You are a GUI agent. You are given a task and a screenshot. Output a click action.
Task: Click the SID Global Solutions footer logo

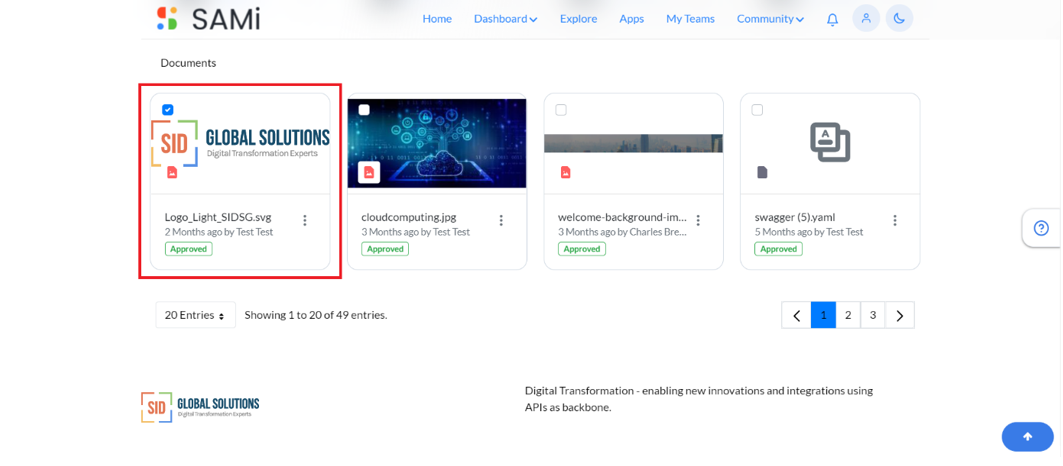200,406
